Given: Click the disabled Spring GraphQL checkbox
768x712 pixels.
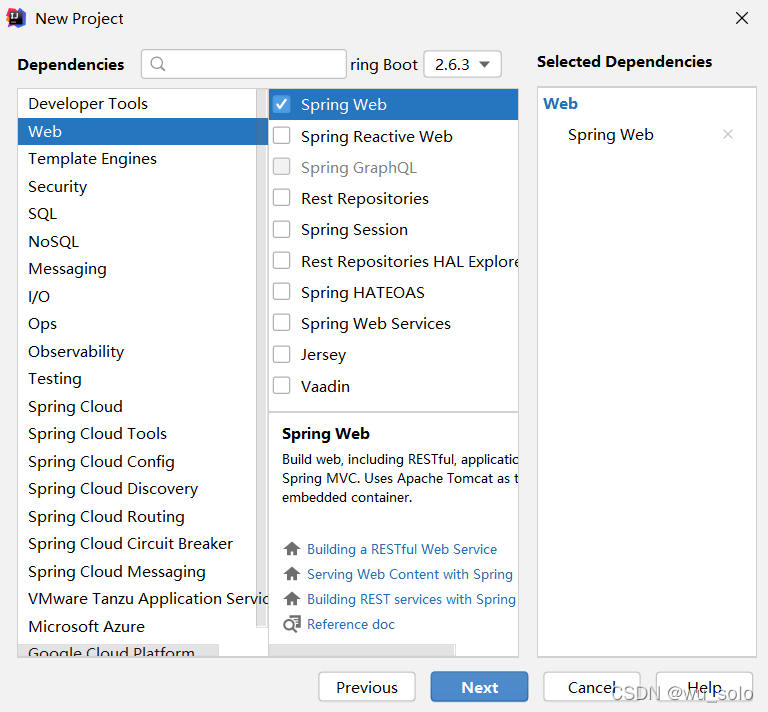Looking at the screenshot, I should (x=282, y=167).
